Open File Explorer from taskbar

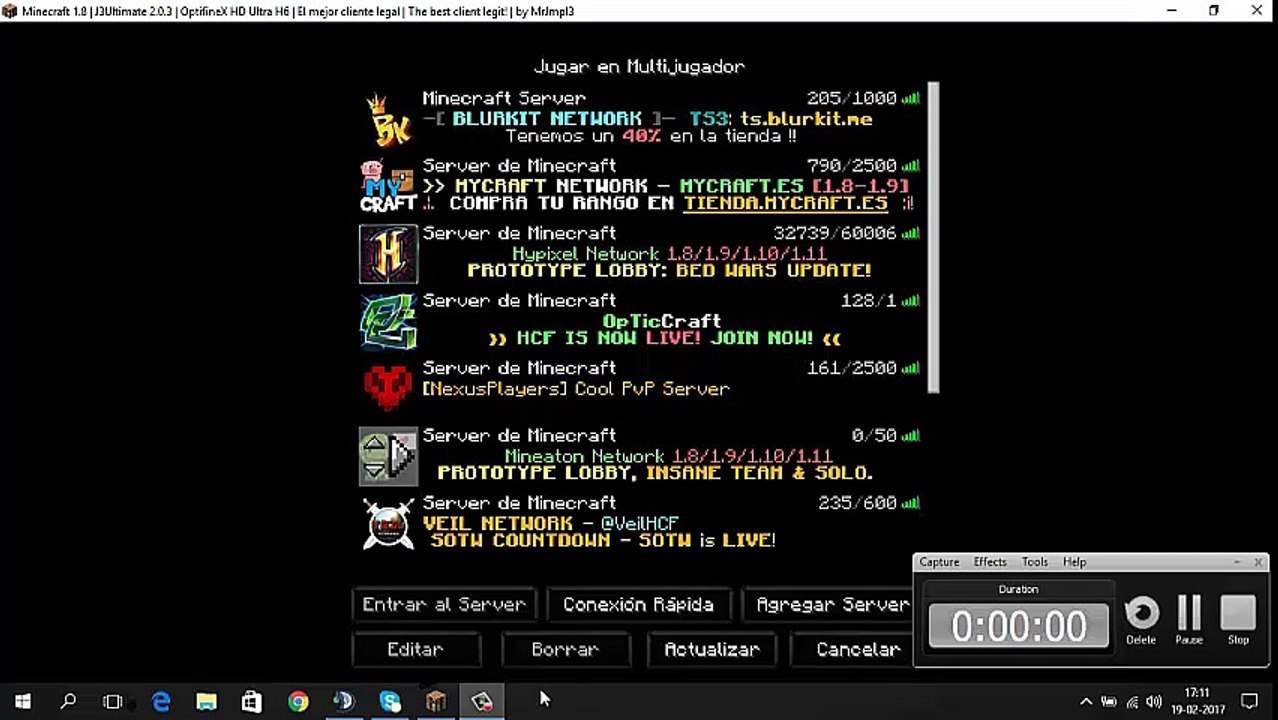coord(206,701)
